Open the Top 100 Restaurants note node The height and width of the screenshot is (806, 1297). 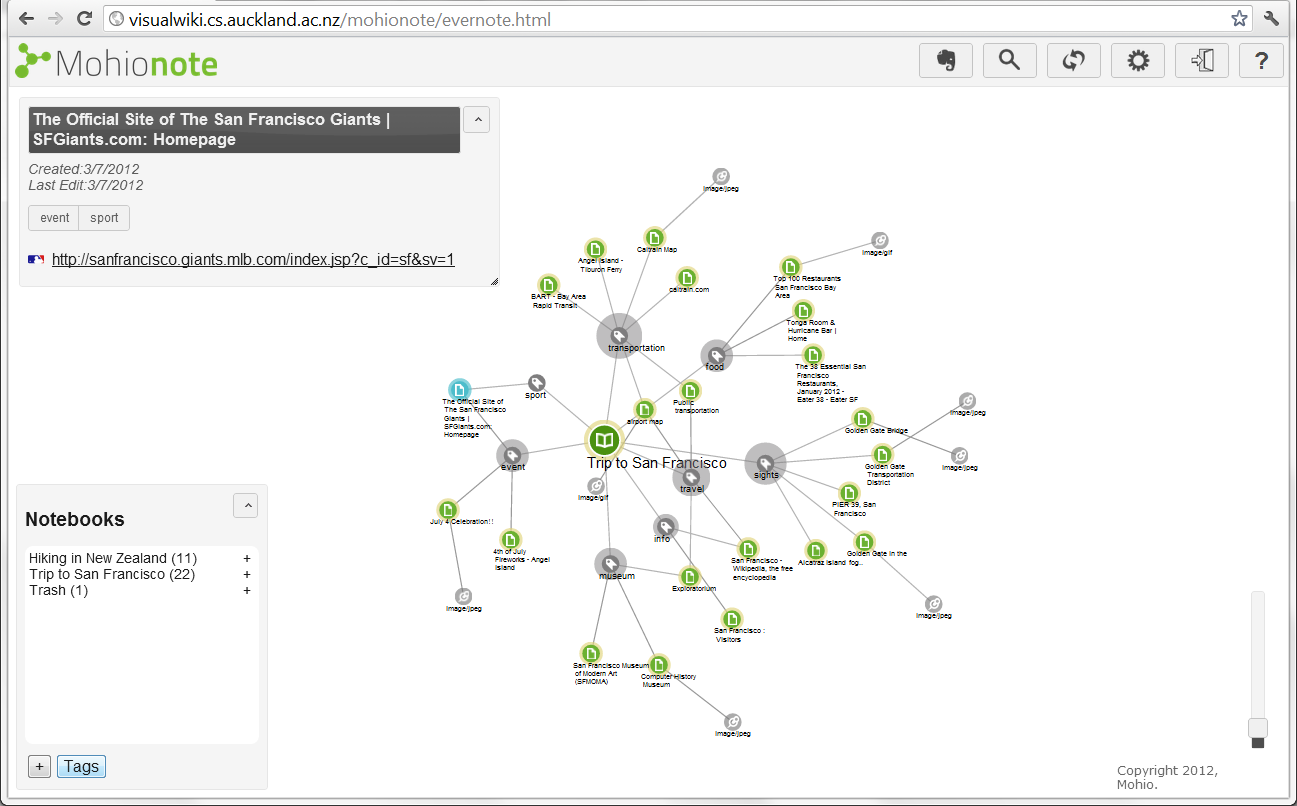pyautogui.click(x=791, y=266)
